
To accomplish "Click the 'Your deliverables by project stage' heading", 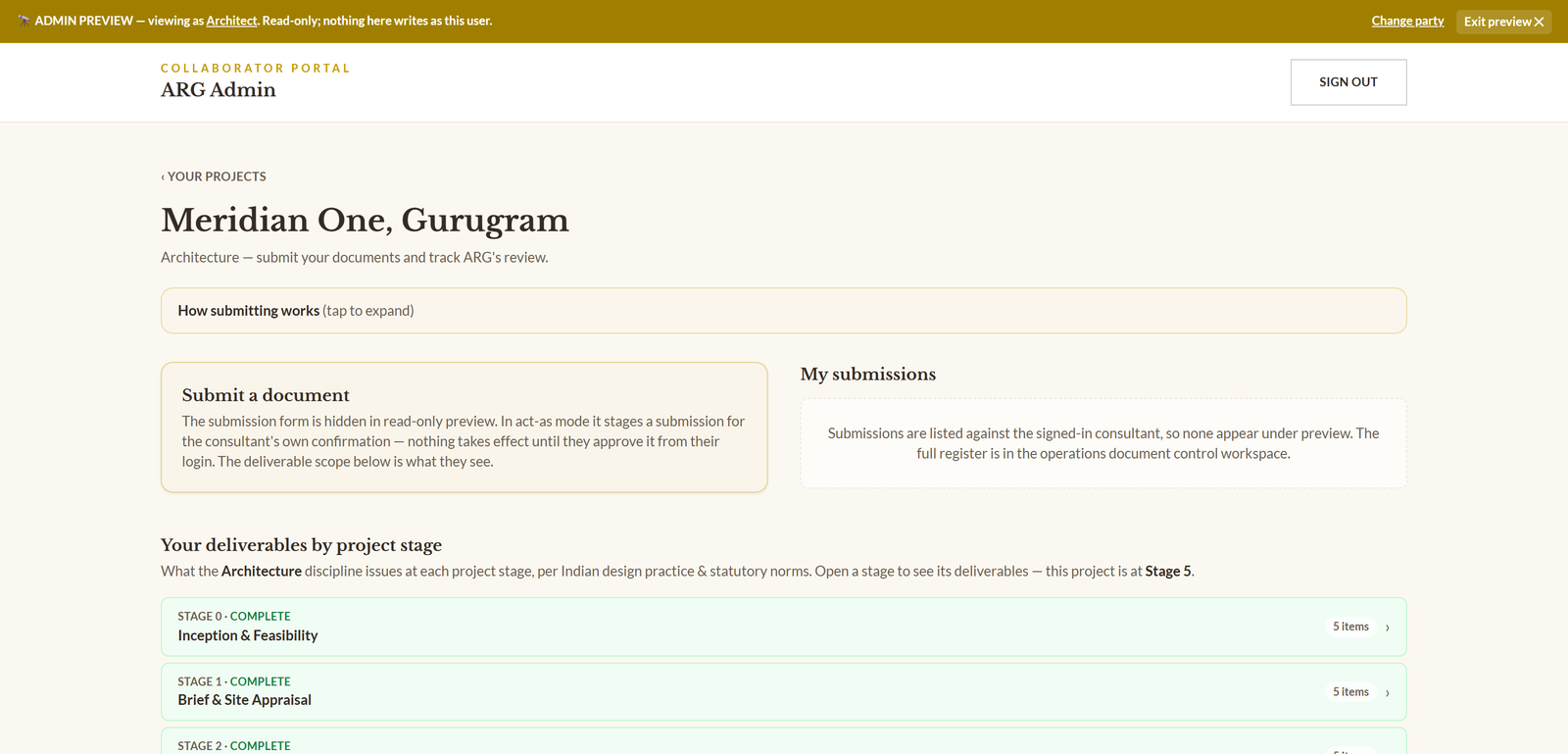I will click(x=301, y=545).
